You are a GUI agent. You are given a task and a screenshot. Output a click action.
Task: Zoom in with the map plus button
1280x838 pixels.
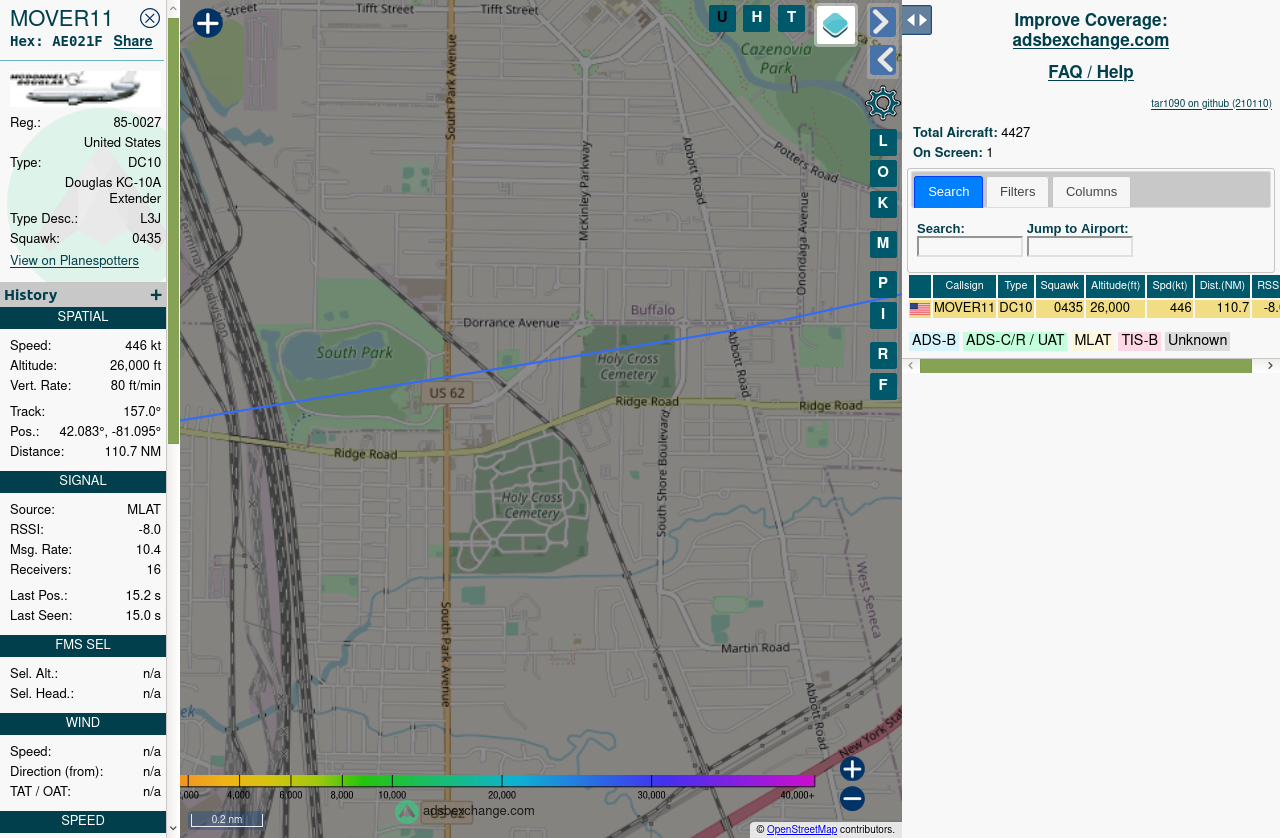852,769
